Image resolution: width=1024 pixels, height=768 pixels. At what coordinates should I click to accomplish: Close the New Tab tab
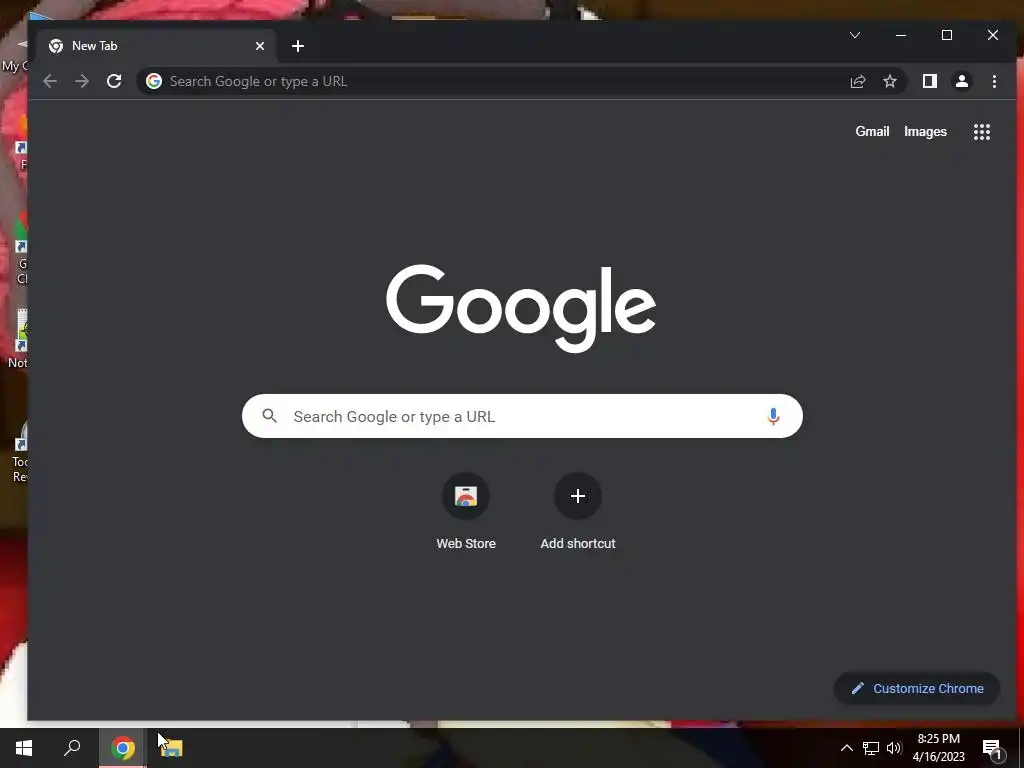tap(260, 46)
